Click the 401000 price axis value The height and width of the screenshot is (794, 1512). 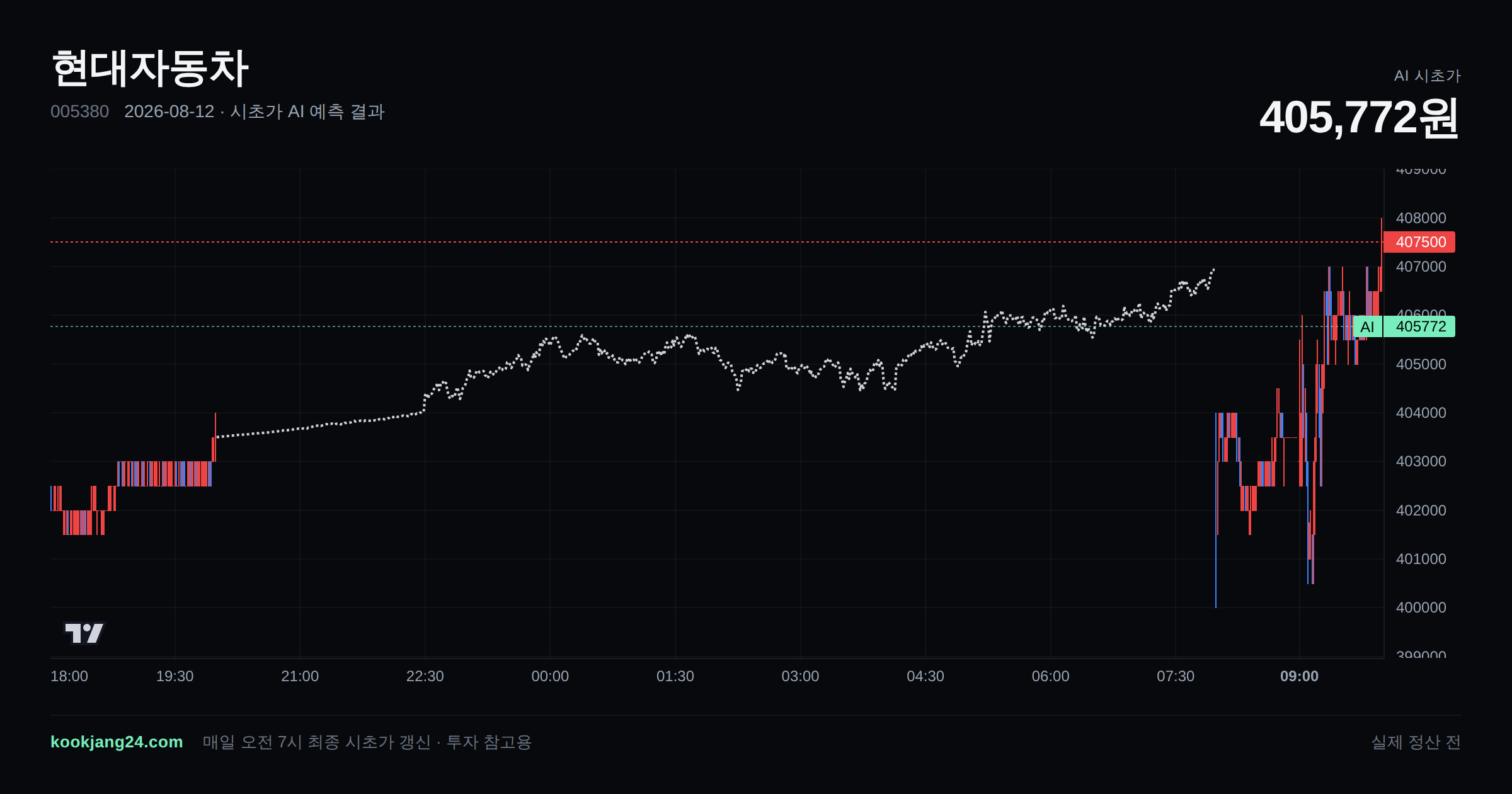pos(1421,559)
